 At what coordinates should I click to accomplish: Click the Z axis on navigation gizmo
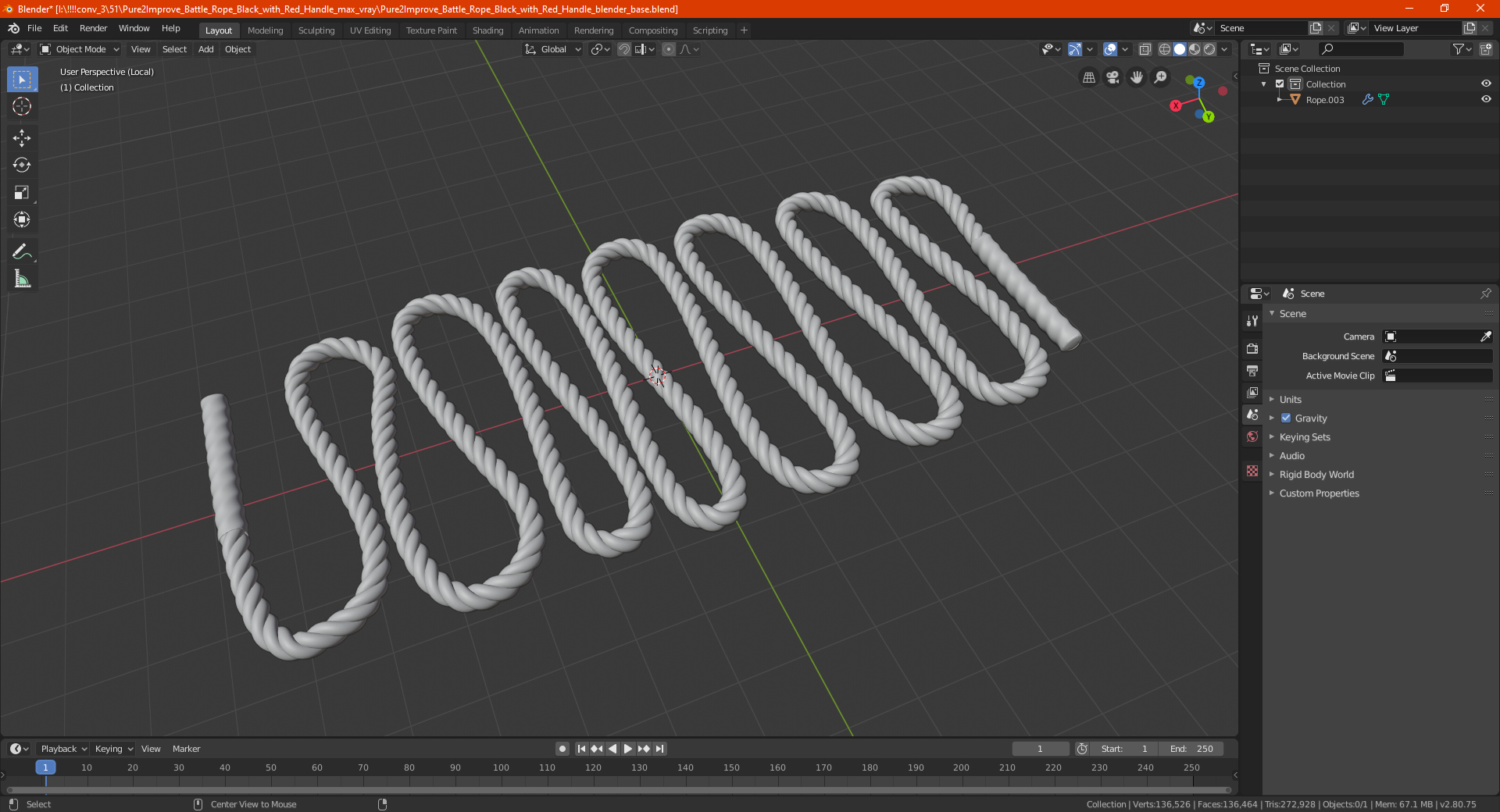[1199, 82]
